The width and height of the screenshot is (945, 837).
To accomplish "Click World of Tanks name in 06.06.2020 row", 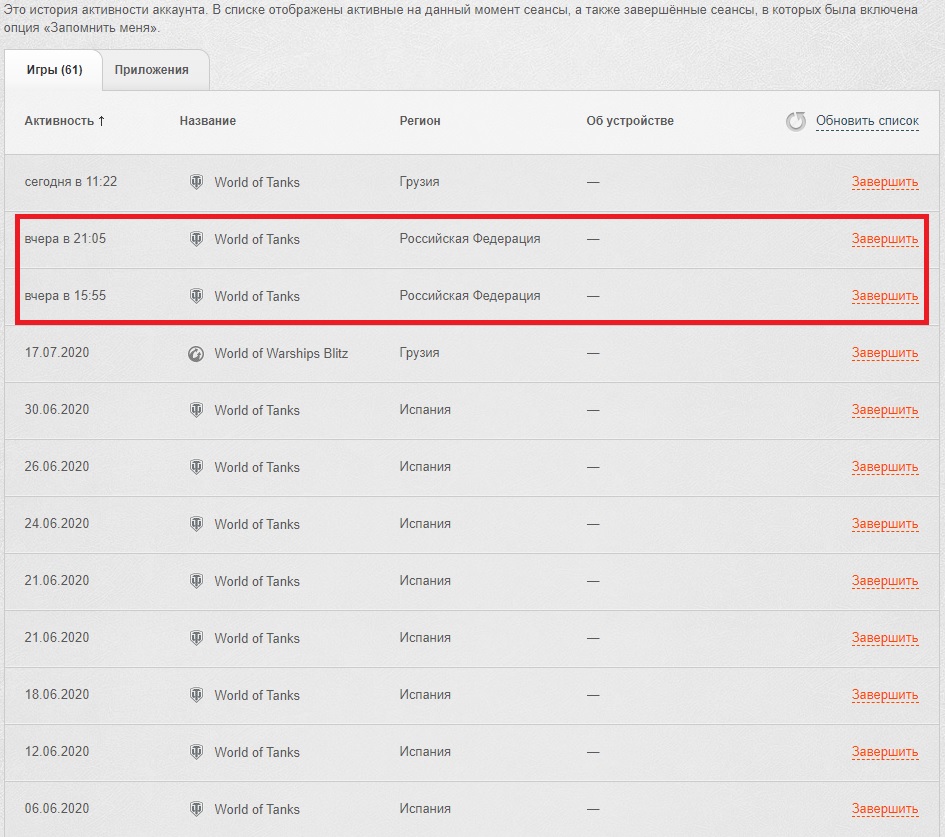I will click(257, 809).
